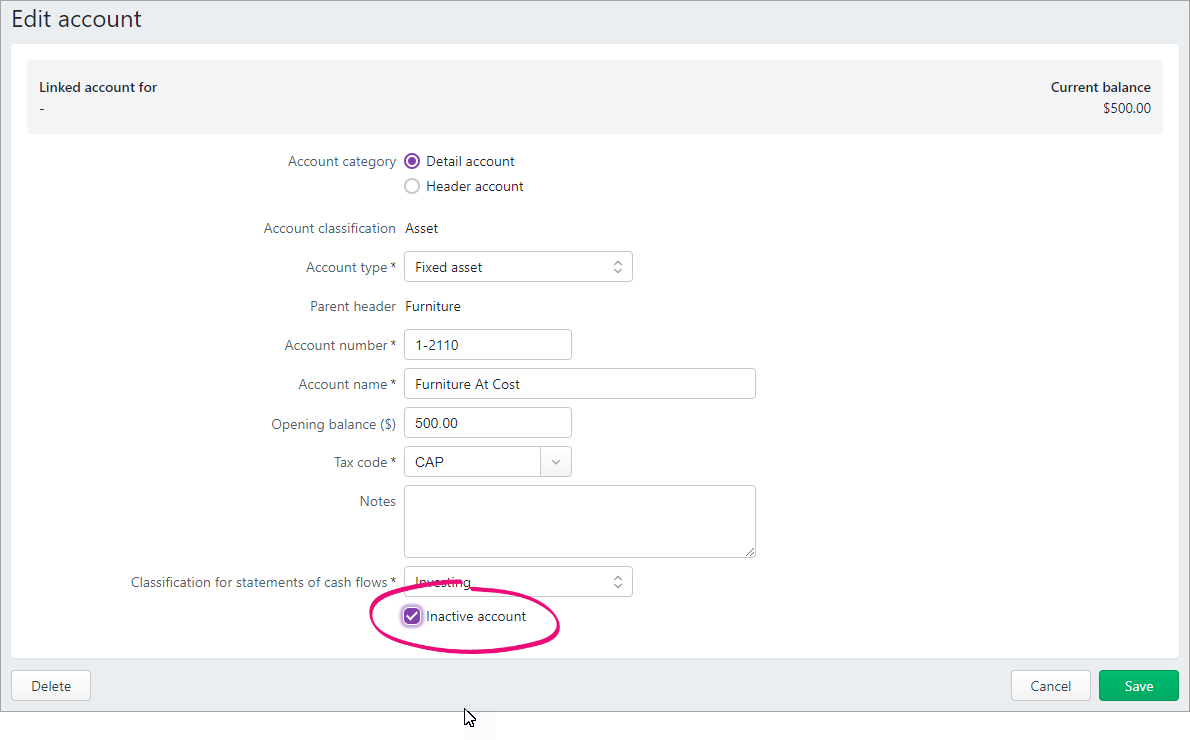
Task: Open the Account type dropdown
Action: [517, 266]
